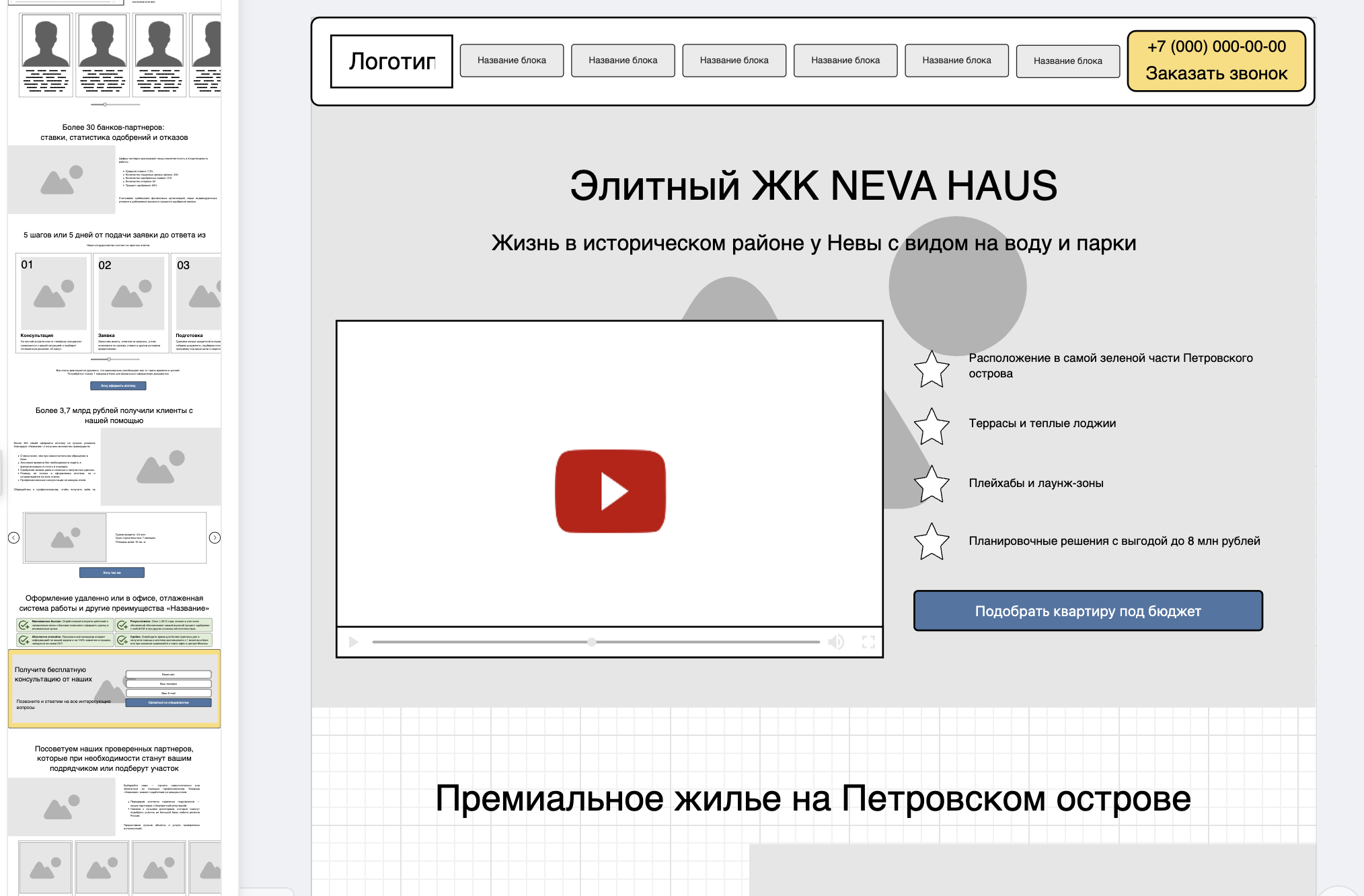Click the 'Подобрать квартиру под бюджет' button
This screenshot has width=1364, height=896.
point(1088,611)
